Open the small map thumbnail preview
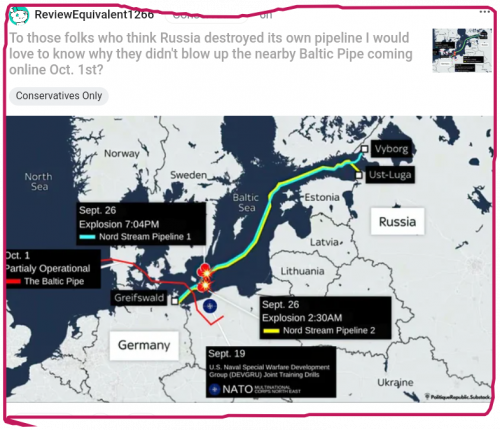The height and width of the screenshot is (430, 500). tap(462, 50)
